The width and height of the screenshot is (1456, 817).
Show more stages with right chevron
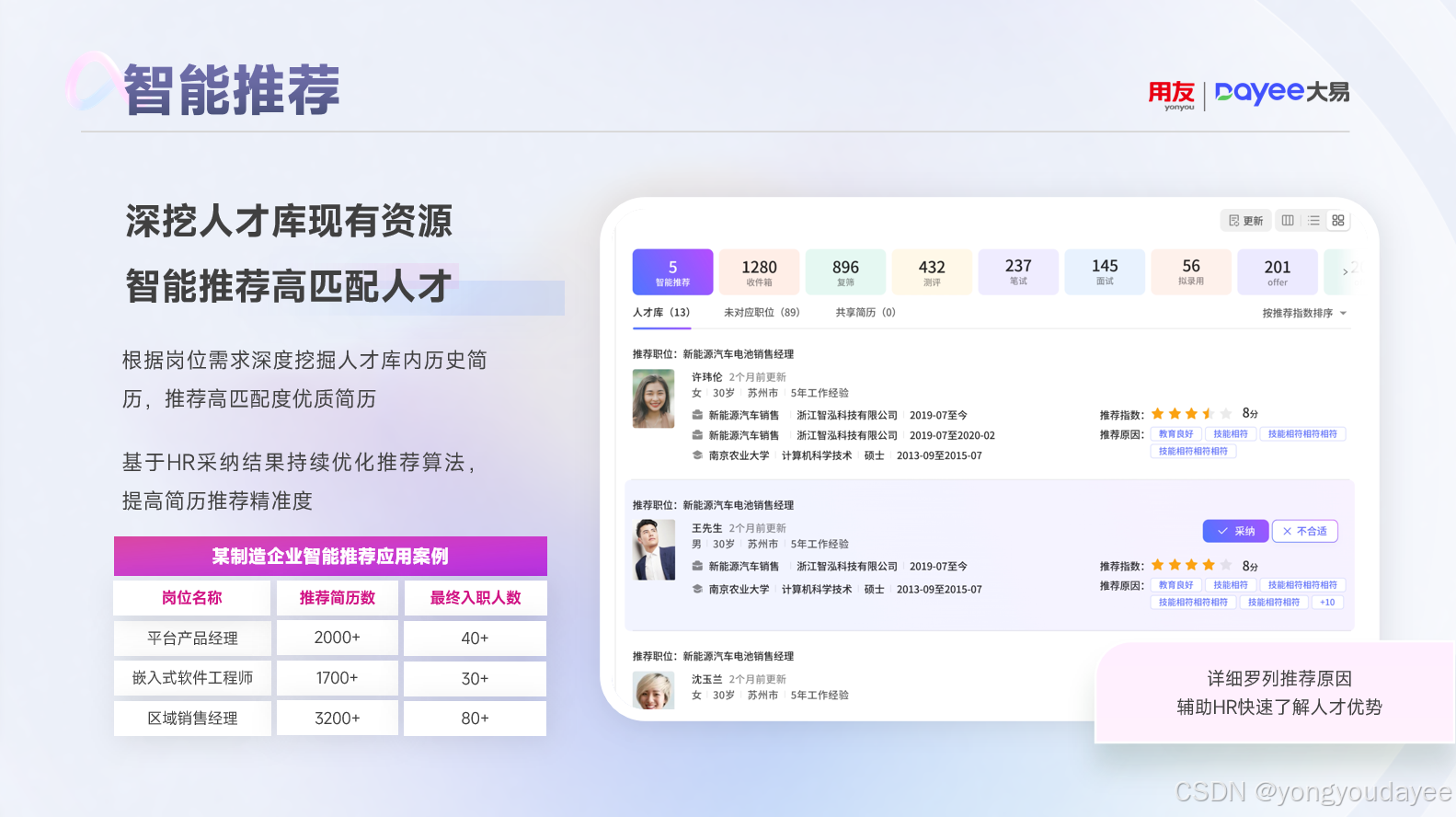coord(1345,271)
